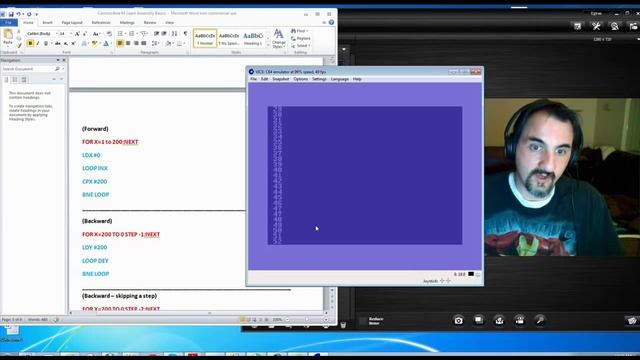
Task: Click the Find button in Editing group
Action: [x=299, y=31]
